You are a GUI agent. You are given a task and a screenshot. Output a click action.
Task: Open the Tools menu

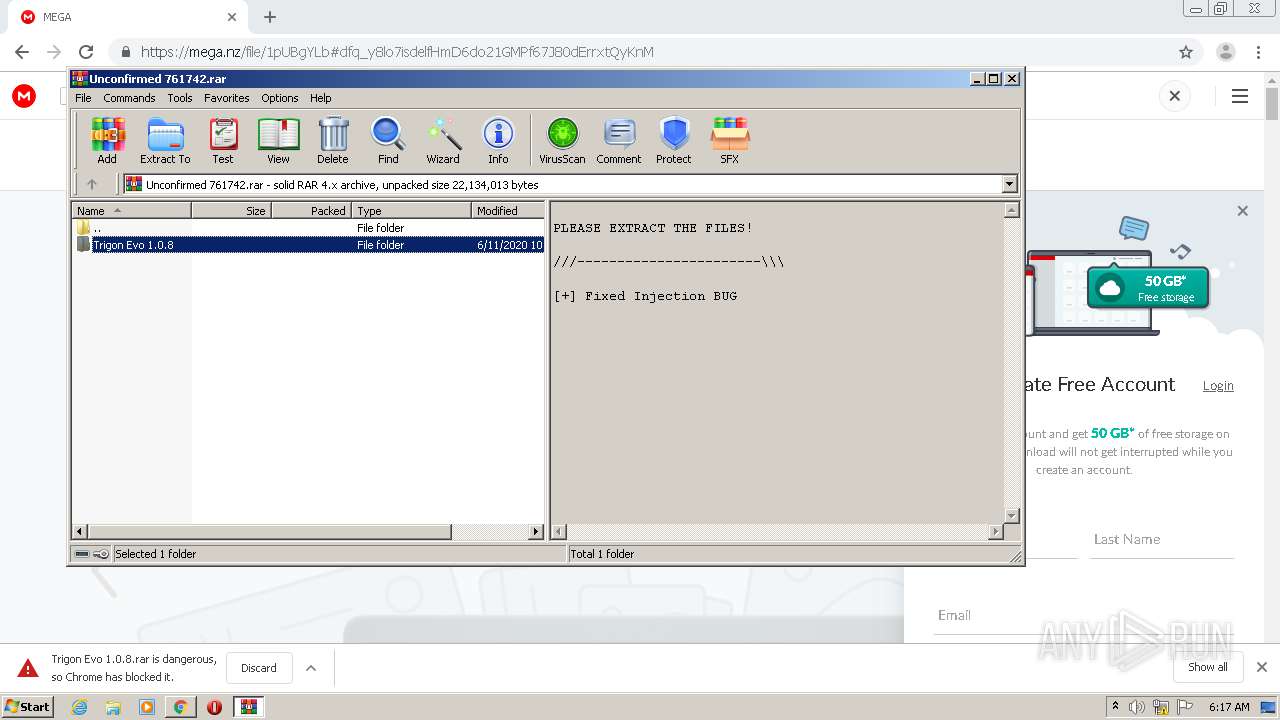point(180,98)
